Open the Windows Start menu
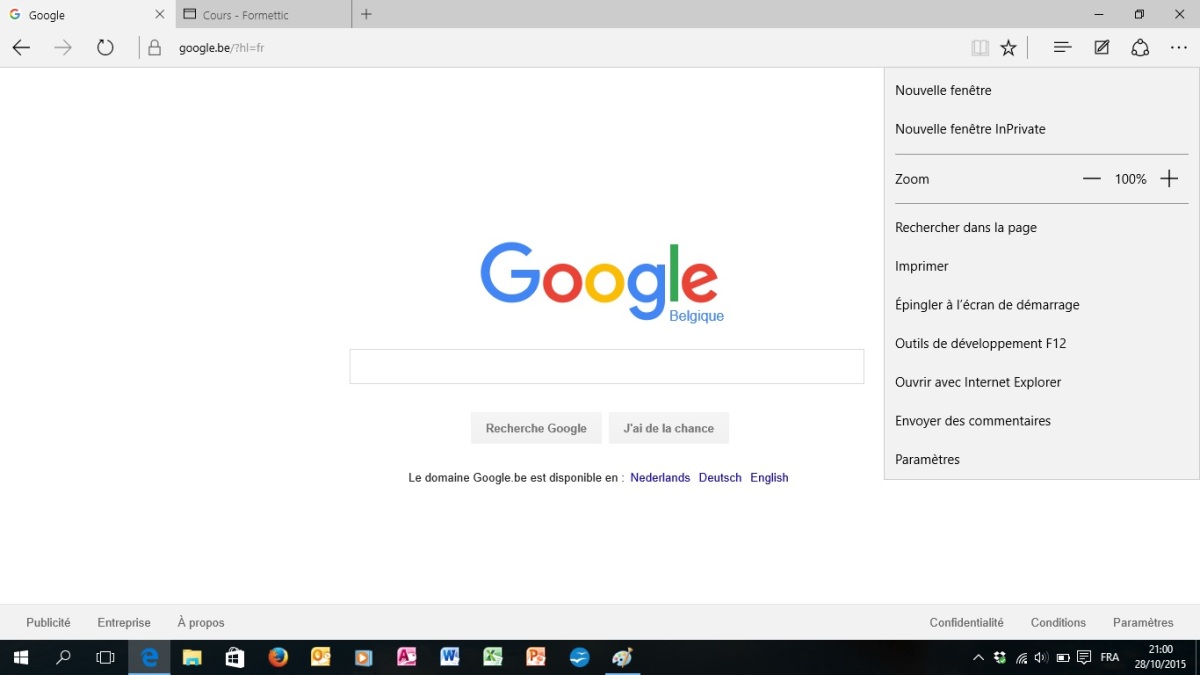The height and width of the screenshot is (675, 1200). pyautogui.click(x=20, y=657)
